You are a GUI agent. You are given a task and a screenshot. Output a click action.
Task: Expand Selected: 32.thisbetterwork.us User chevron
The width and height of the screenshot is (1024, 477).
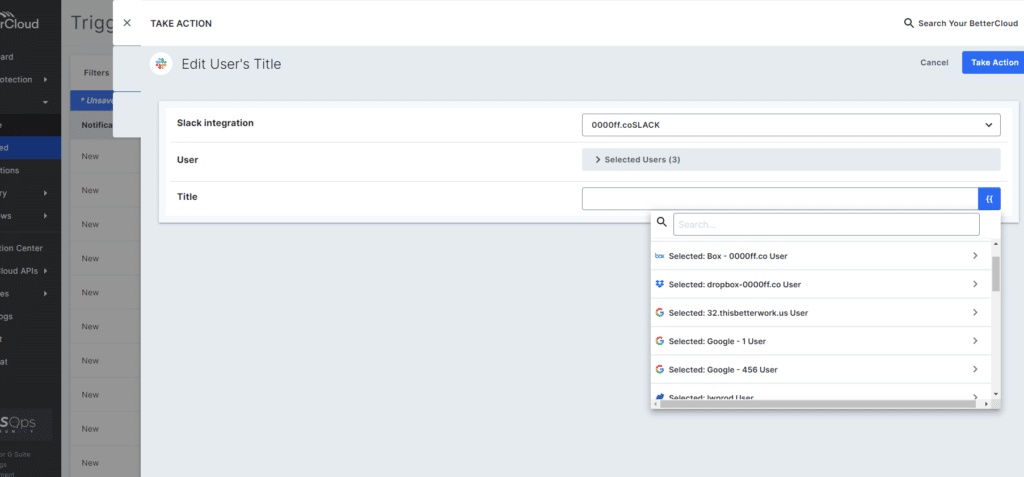click(x=975, y=312)
